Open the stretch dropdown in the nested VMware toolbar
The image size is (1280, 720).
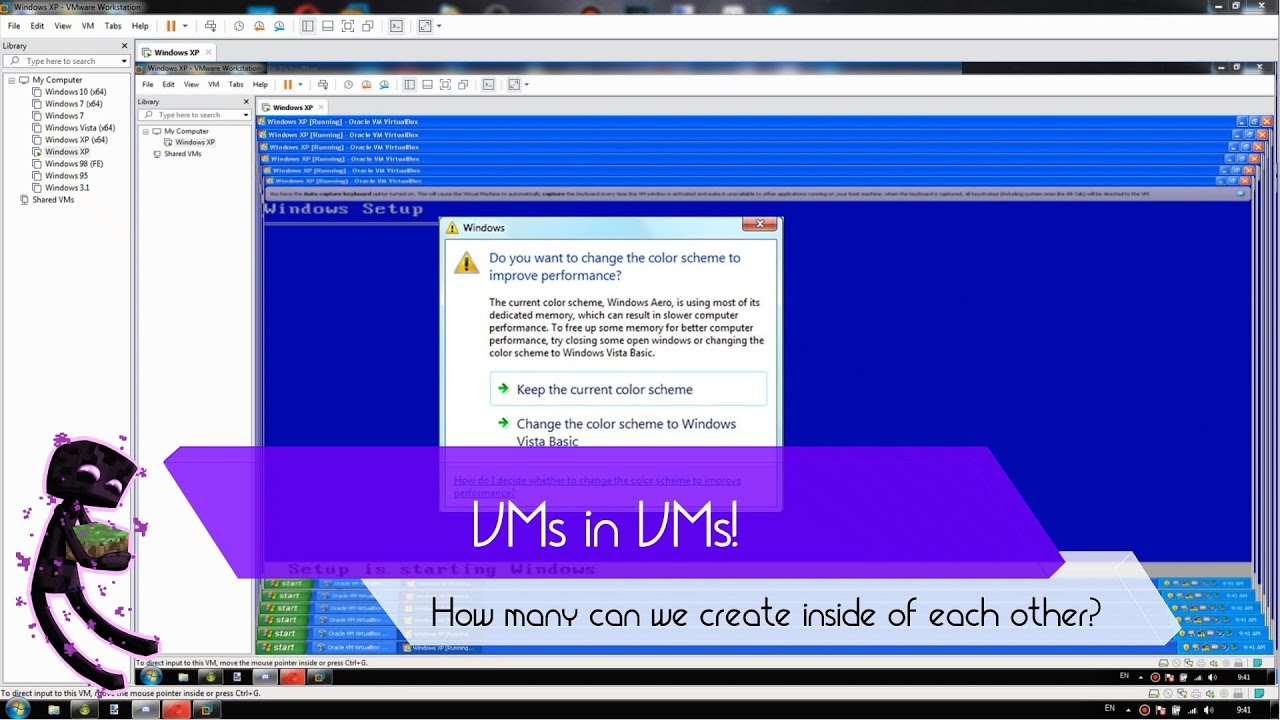(526, 85)
